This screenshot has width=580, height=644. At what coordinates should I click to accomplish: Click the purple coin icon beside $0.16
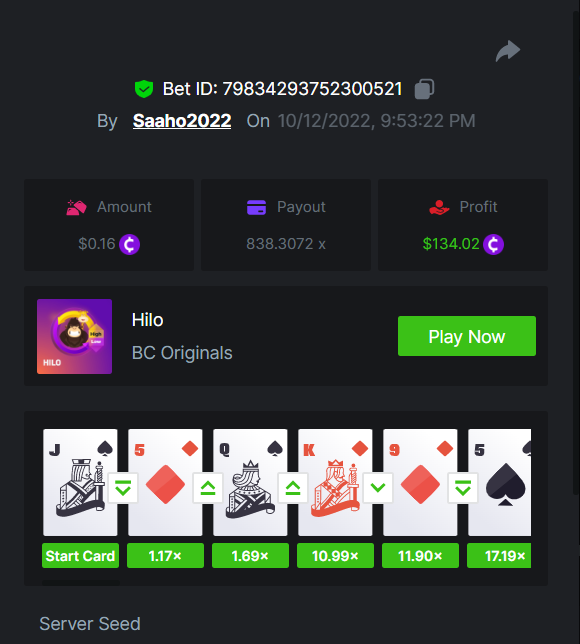pos(129,244)
